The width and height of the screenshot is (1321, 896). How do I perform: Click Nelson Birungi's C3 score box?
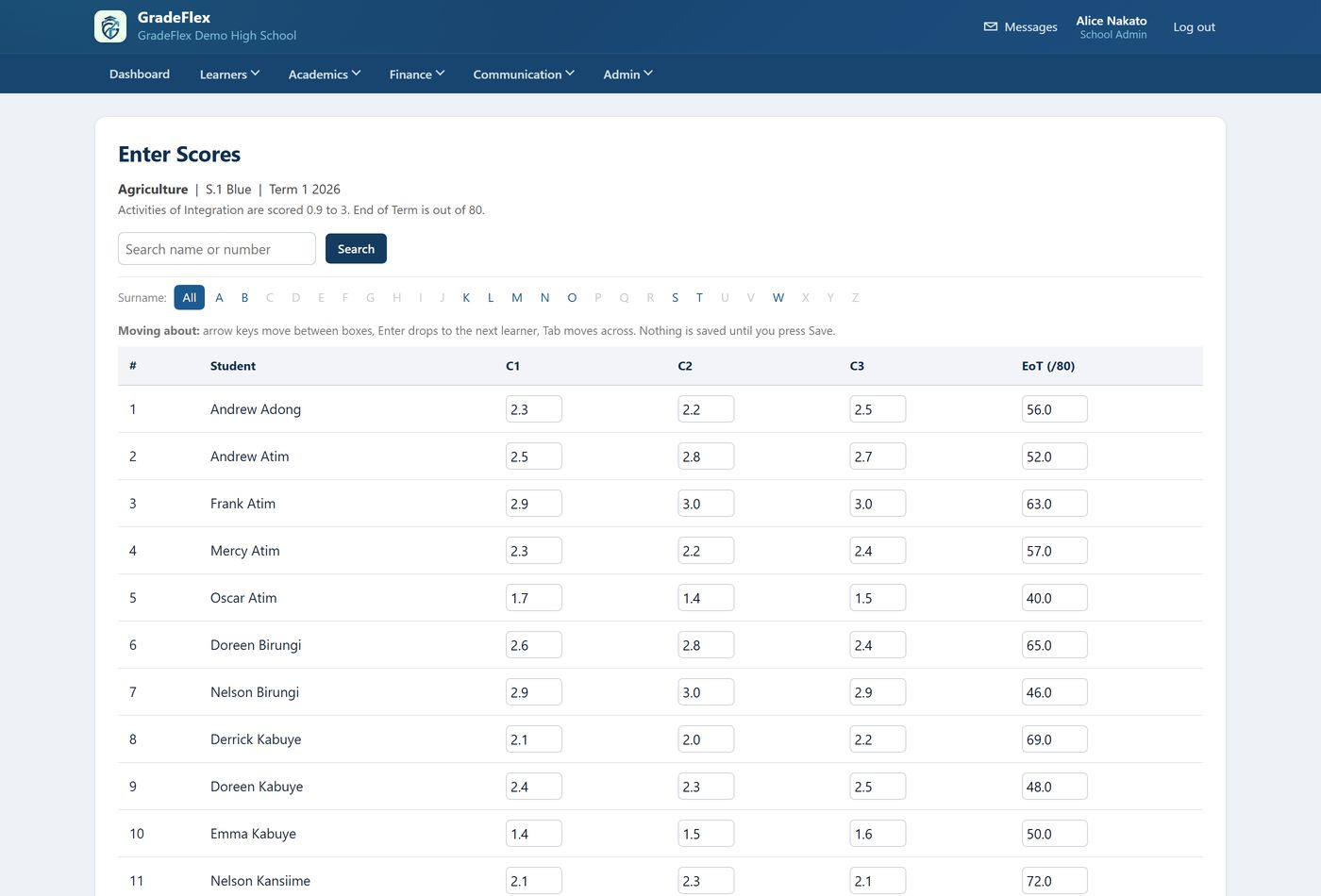coord(878,691)
